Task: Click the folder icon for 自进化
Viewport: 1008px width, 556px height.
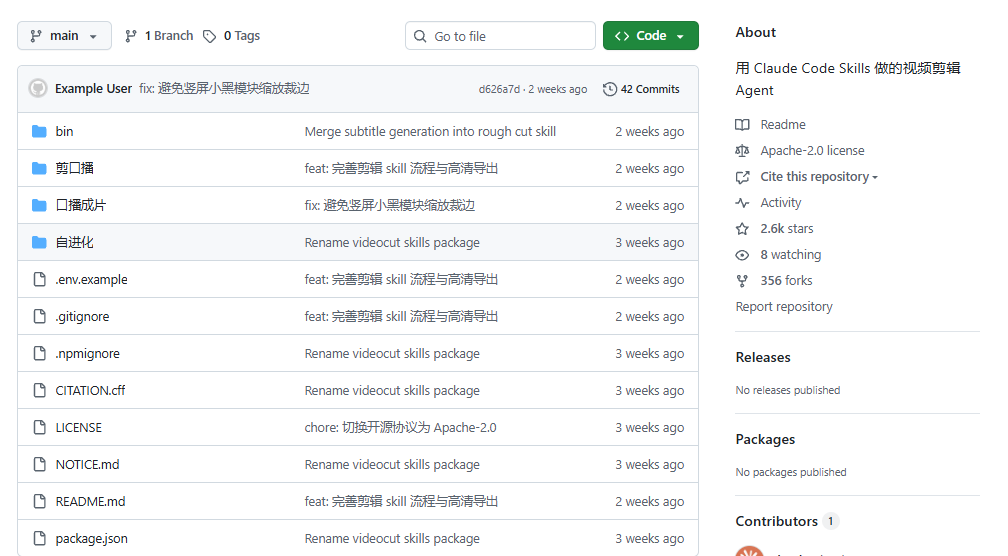Action: (39, 242)
